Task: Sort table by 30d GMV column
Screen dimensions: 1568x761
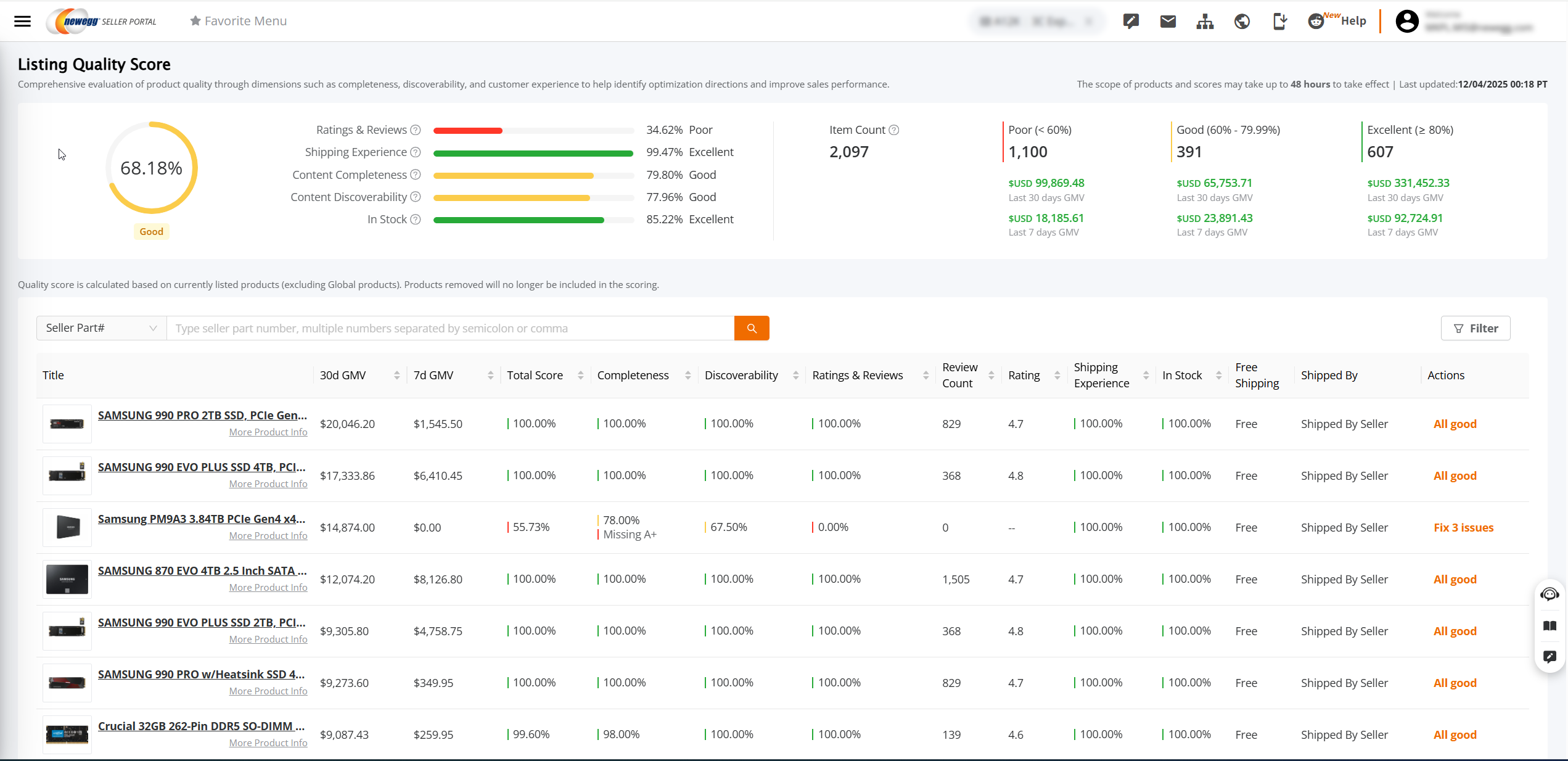Action: point(396,375)
